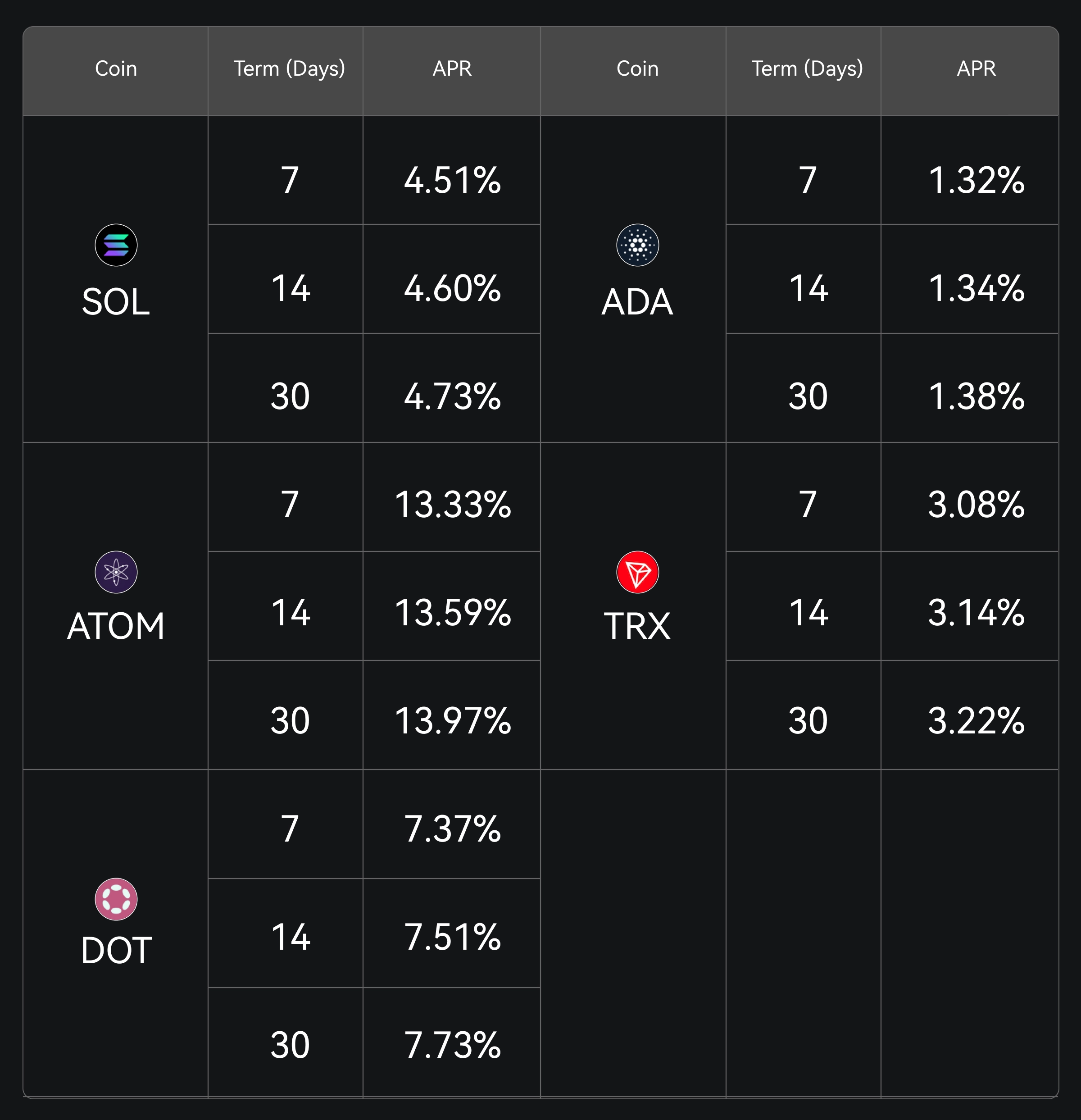Click the SOL 4.51% APR value
The image size is (1081, 1120).
coord(452,181)
